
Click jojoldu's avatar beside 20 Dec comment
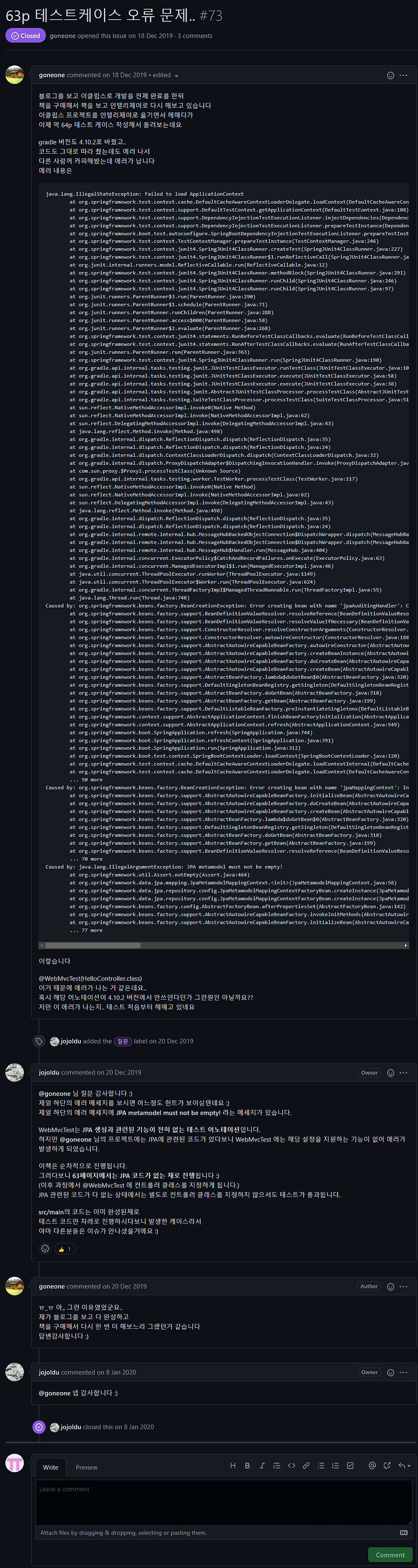point(15,1073)
